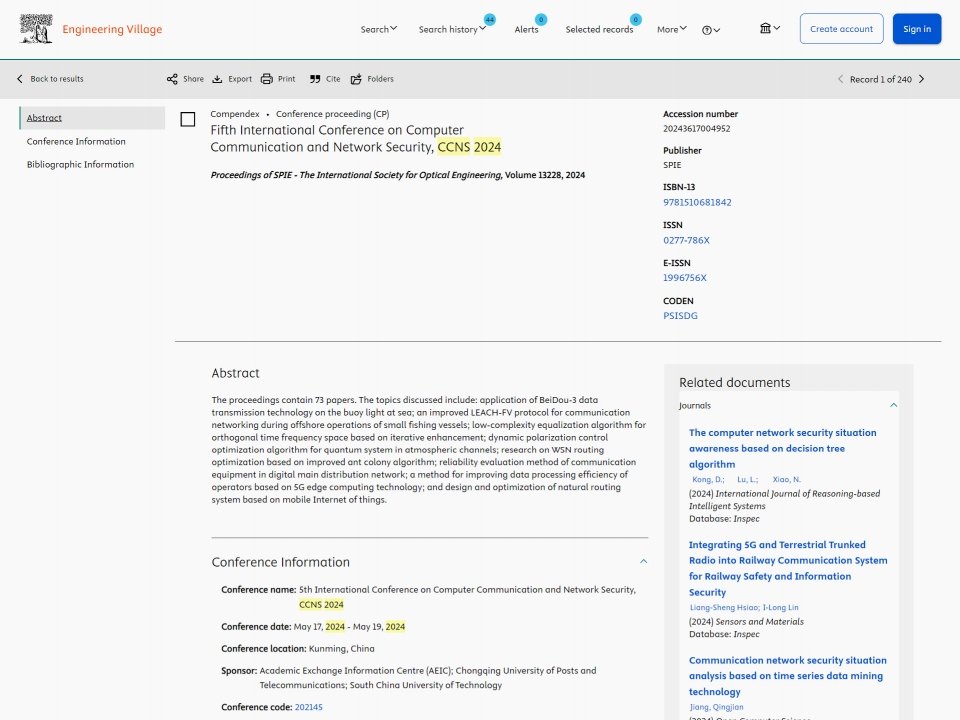Screen dimensions: 960x720
Task: Open the help question mark icon
Action: (x=707, y=30)
